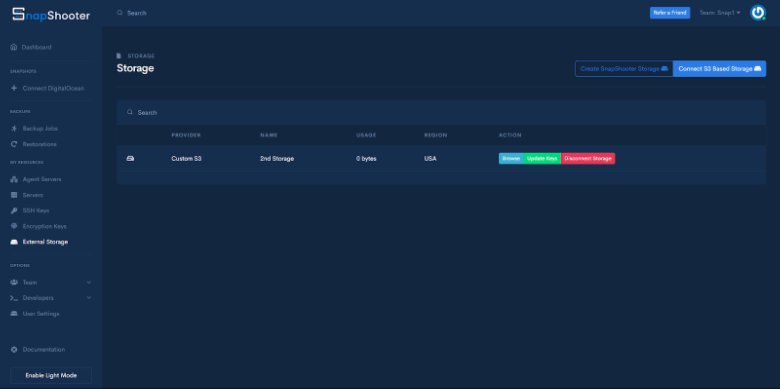Screen dimensions: 780x389
Task: Click the '2nd Storage' name cell
Action: [277, 159]
